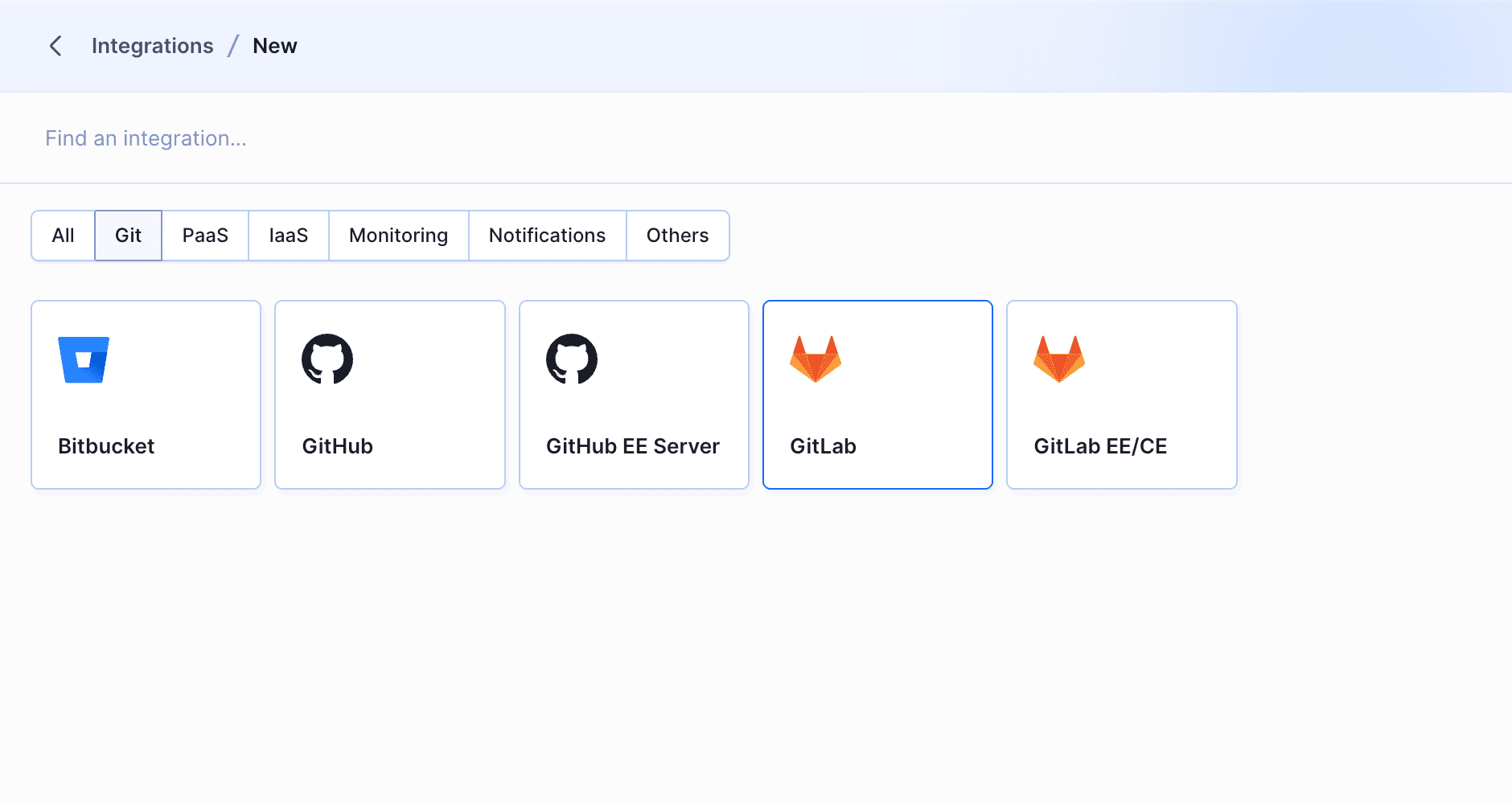The image size is (1512, 804).
Task: Focus the Find an integration search field
Action: (x=756, y=138)
